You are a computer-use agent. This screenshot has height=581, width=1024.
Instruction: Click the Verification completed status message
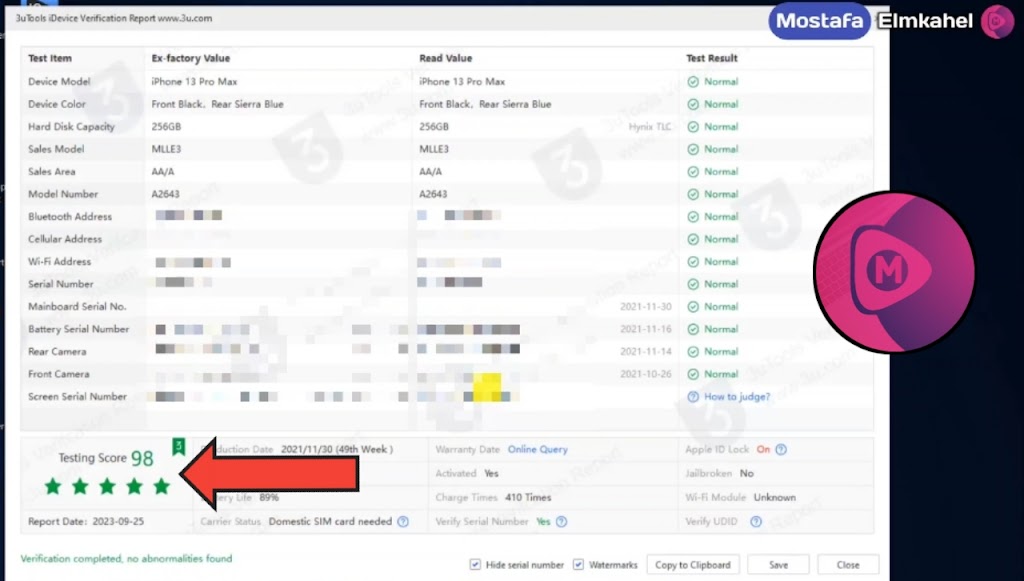pyautogui.click(x=126, y=559)
